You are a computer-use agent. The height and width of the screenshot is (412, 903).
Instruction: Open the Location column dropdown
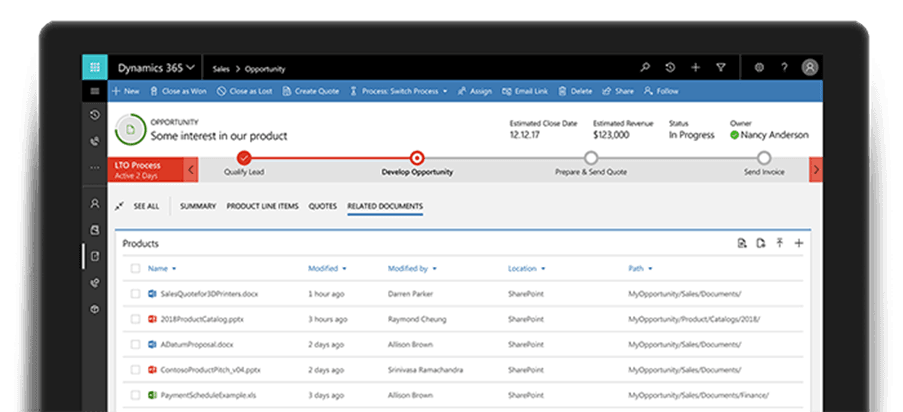(x=526, y=269)
